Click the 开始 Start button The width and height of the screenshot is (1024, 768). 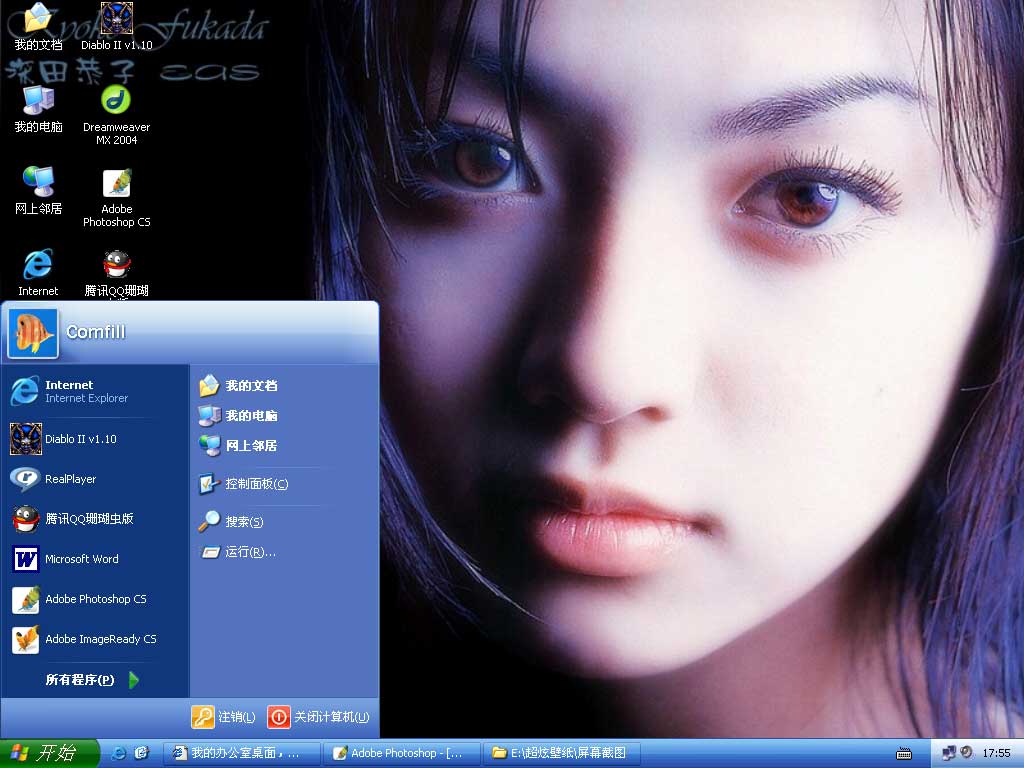pyautogui.click(x=48, y=753)
